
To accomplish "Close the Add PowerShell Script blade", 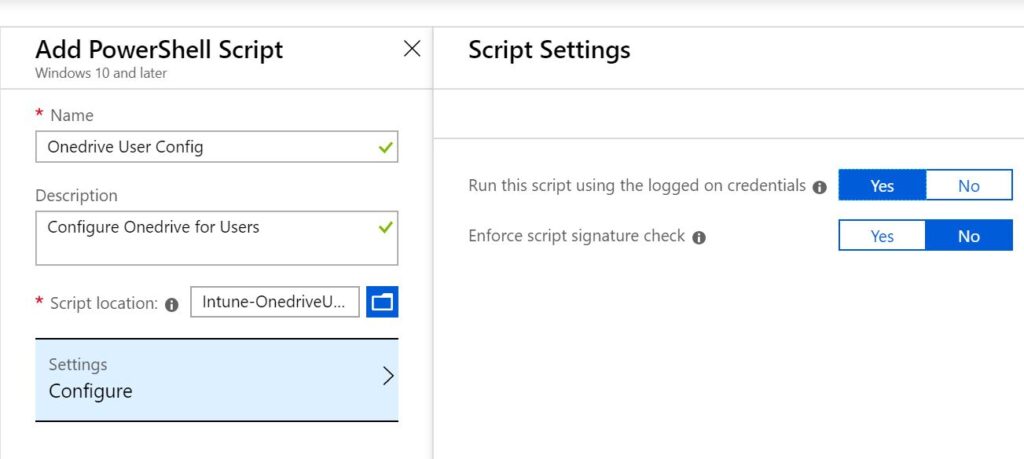I will [412, 48].
